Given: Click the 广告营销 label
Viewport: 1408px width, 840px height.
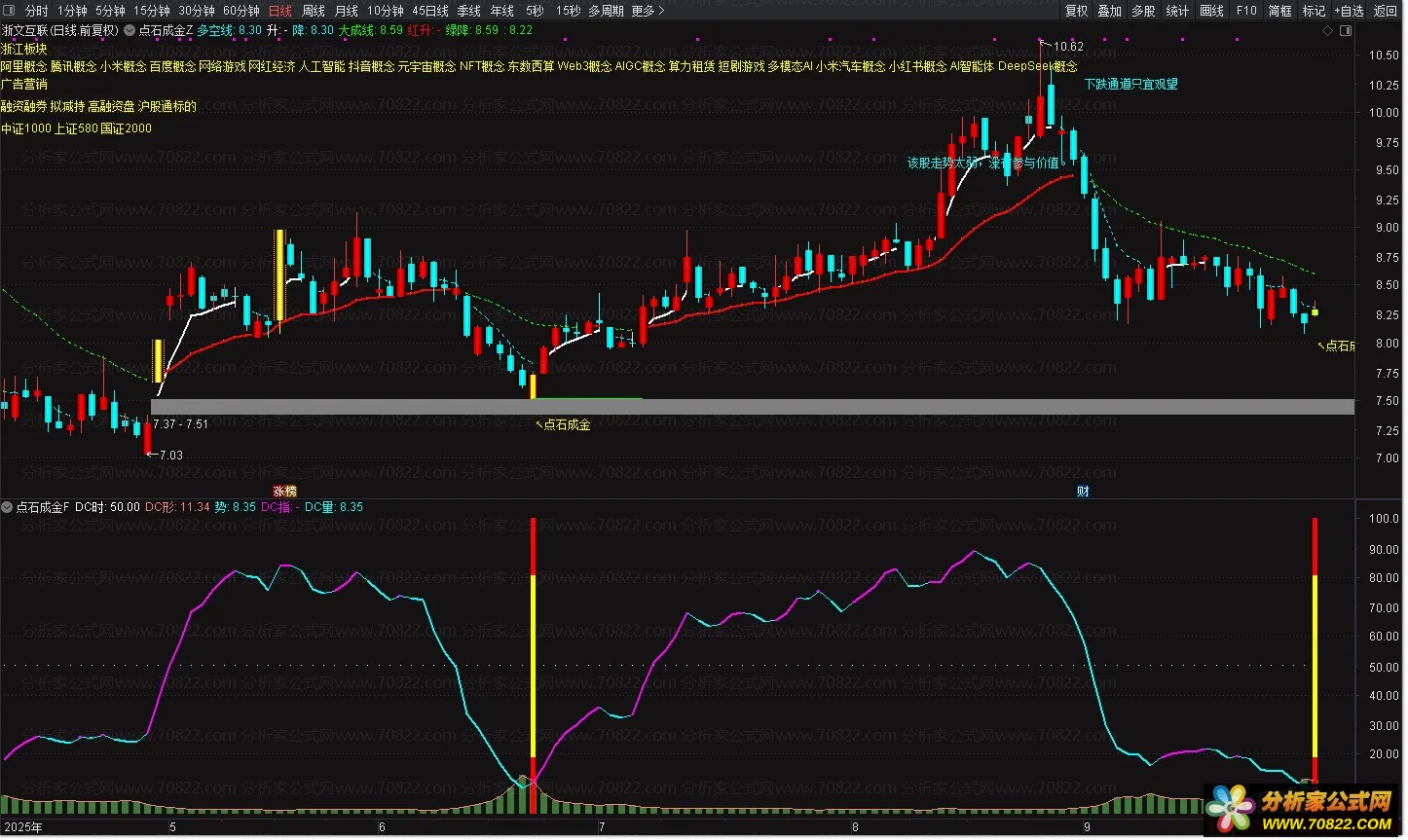Looking at the screenshot, I should click(24, 85).
